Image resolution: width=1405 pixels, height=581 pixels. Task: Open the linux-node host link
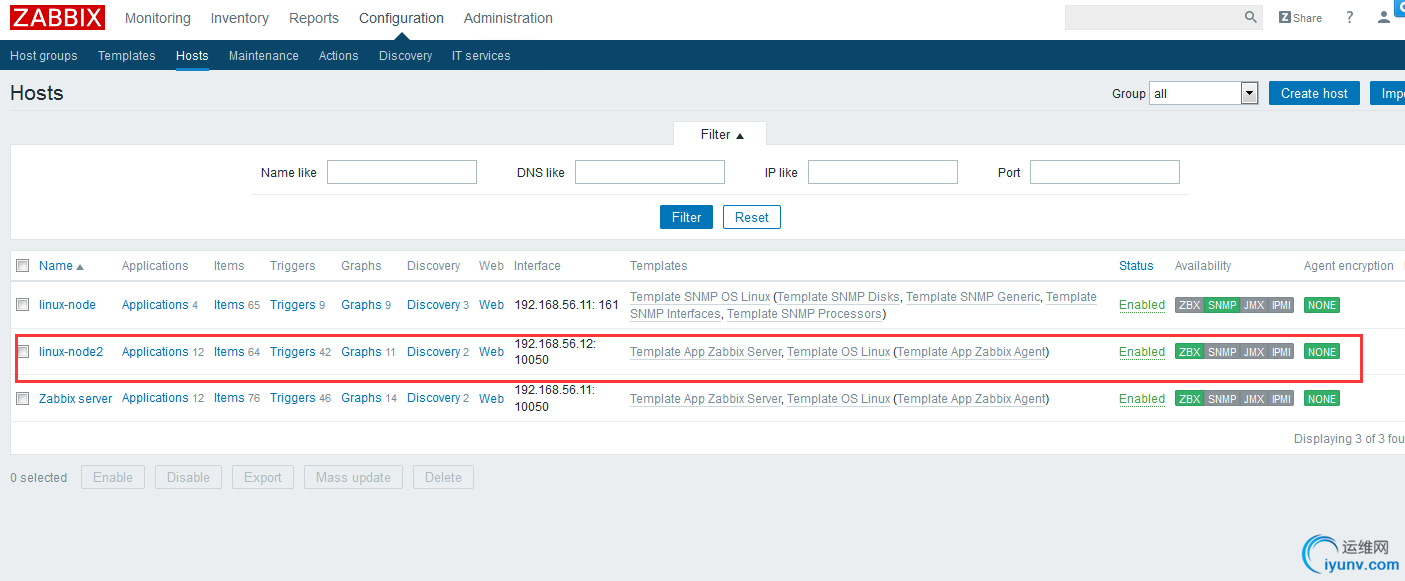pyautogui.click(x=67, y=305)
